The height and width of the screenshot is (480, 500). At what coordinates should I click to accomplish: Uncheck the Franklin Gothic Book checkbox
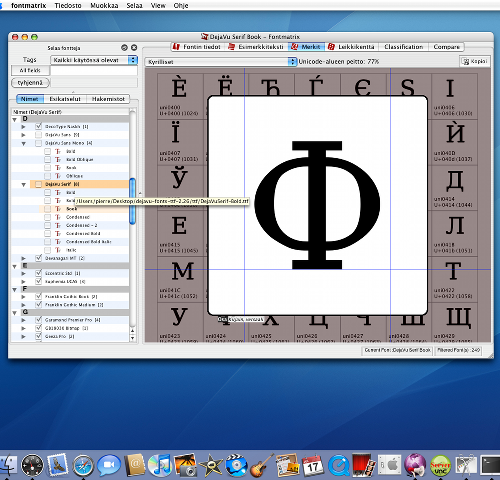point(38,296)
